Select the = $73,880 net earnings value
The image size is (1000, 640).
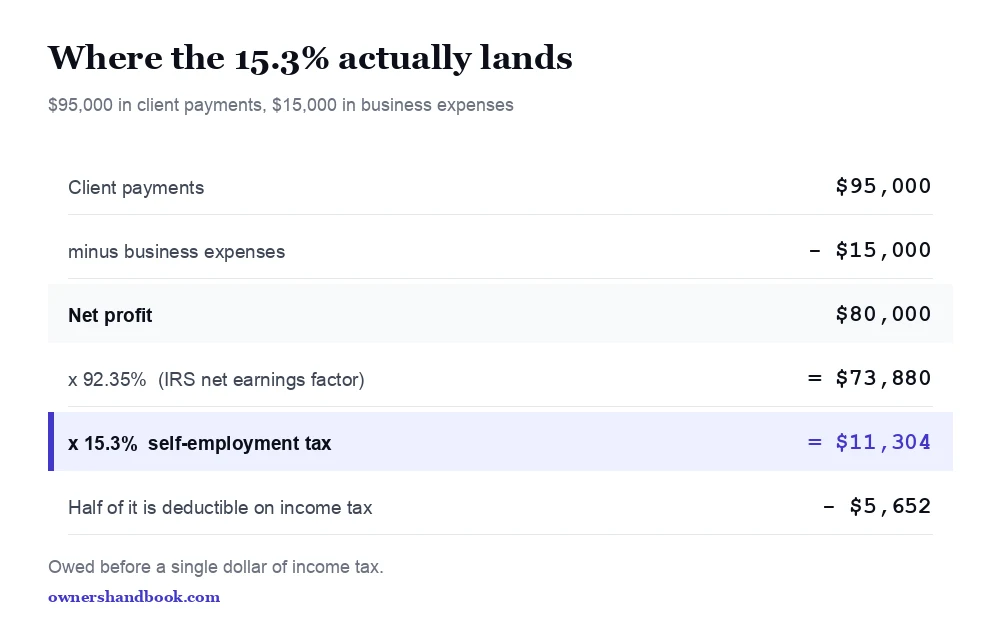(870, 378)
